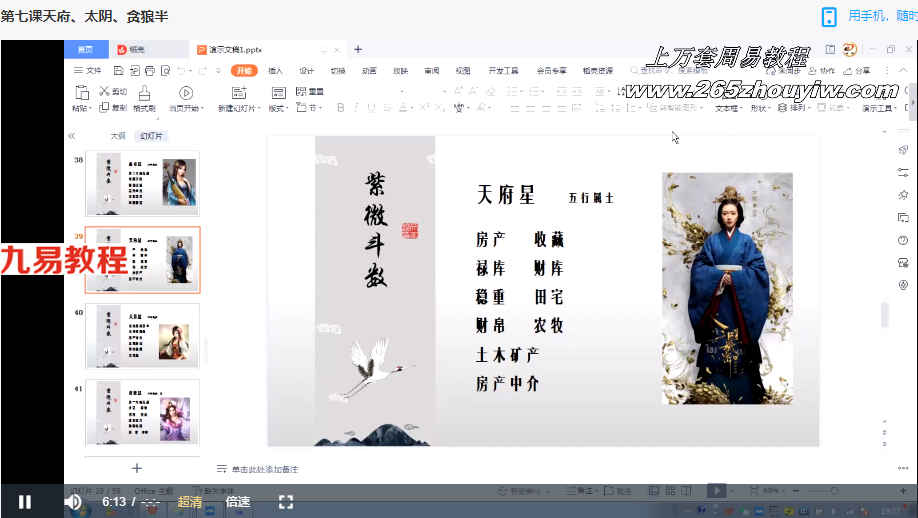This screenshot has width=918, height=518.
Task: Switch to the 切换 ribbon tab
Action: 338,70
